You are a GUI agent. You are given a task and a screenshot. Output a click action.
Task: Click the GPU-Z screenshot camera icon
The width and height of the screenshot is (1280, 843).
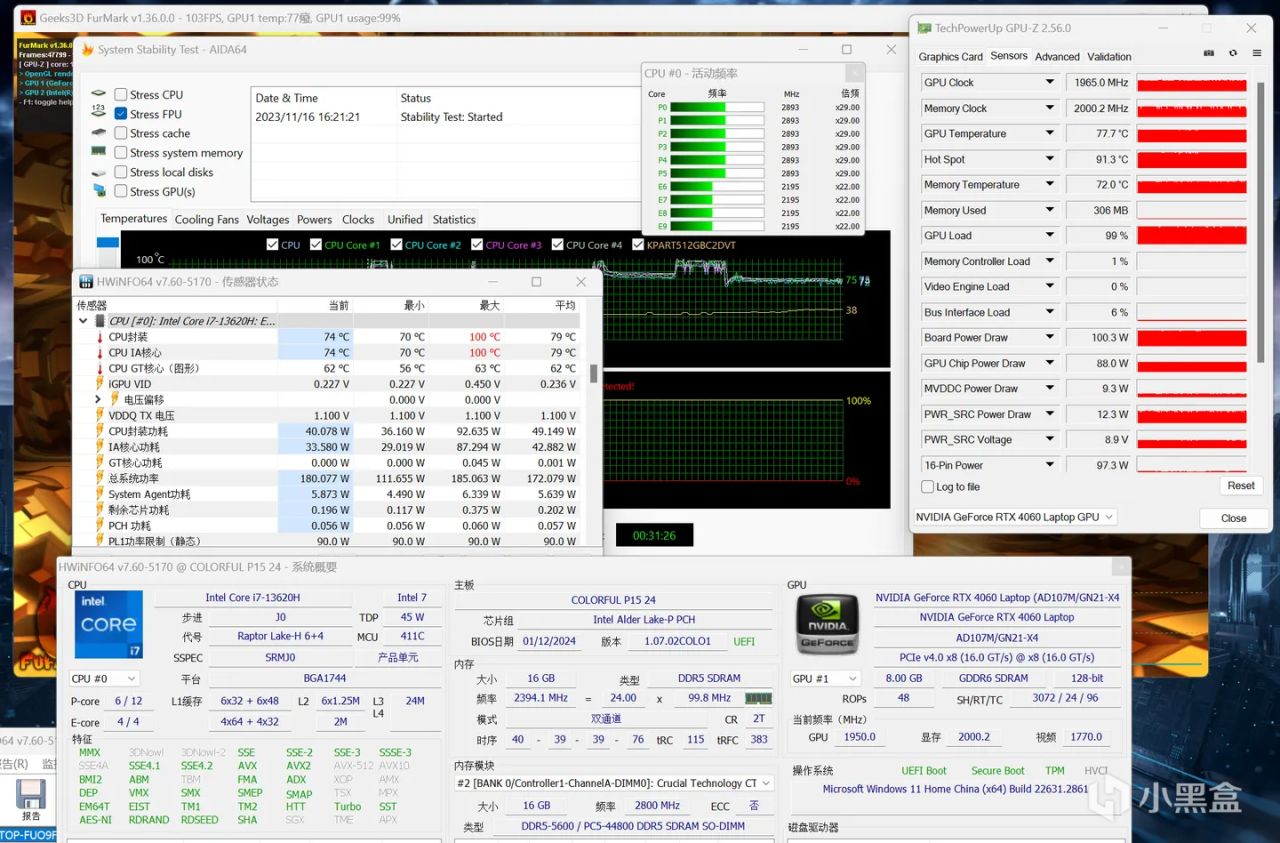click(x=1209, y=54)
